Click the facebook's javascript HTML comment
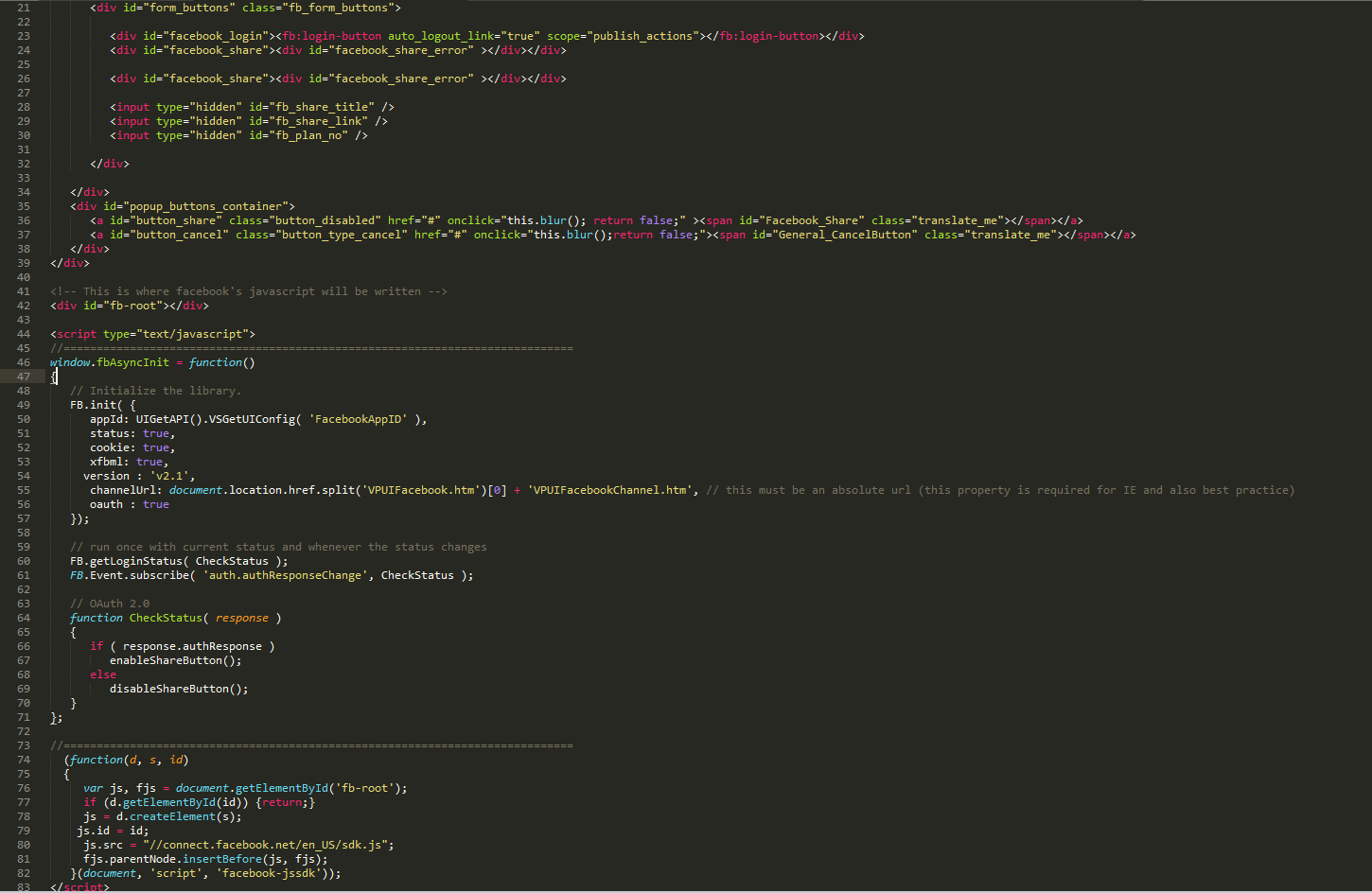Image resolution: width=1372 pixels, height=893 pixels. (249, 291)
